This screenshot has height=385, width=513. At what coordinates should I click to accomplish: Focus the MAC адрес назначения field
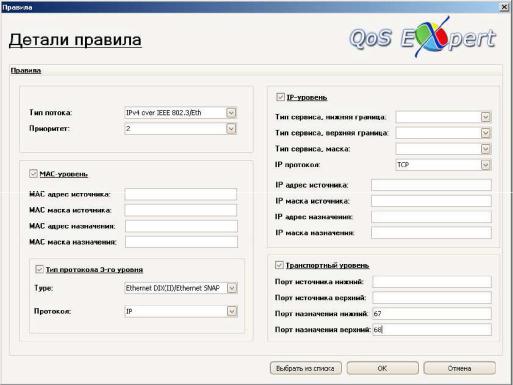[x=181, y=226]
